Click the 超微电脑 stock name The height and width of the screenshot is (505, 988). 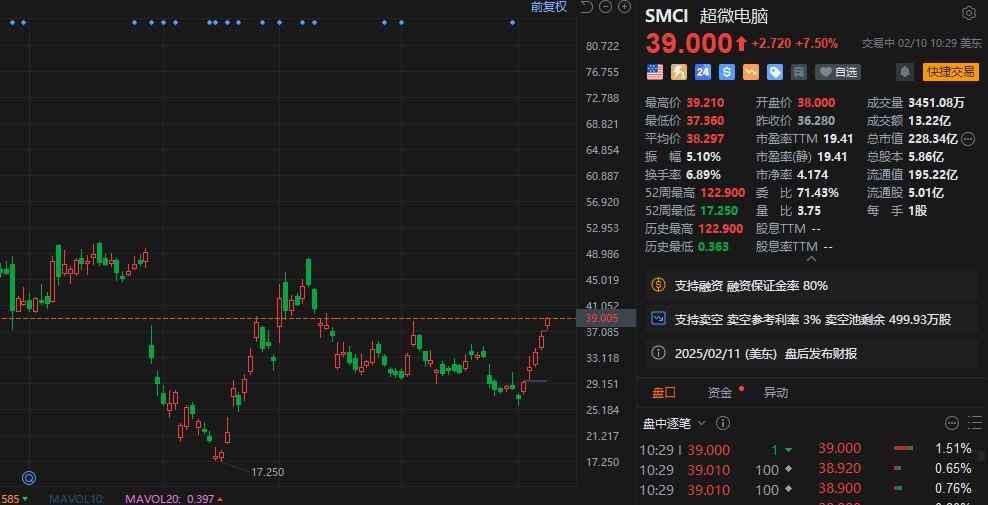734,15
